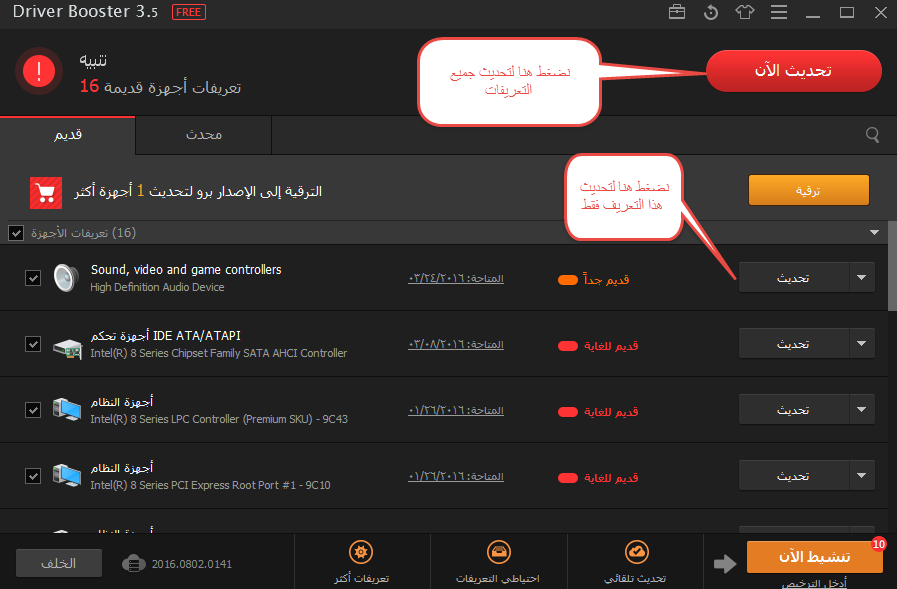897x589 pixels.
Task: Open available date link for SATA AHCI Controller
Action: click(x=456, y=345)
